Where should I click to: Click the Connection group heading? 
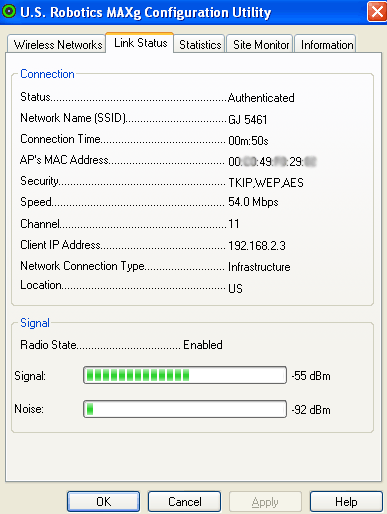click(47, 74)
